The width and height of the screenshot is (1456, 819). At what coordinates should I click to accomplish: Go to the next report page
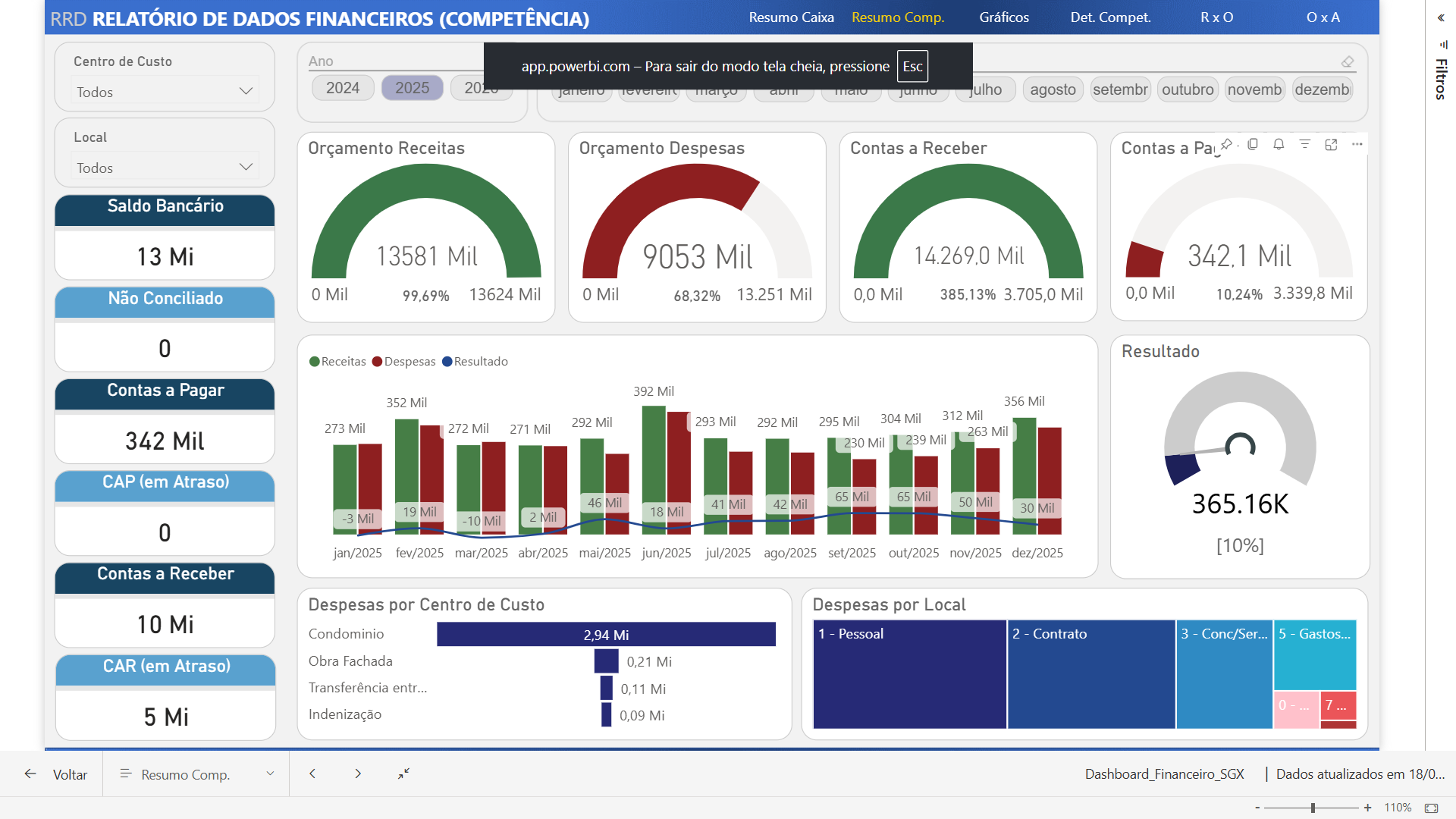(x=358, y=773)
